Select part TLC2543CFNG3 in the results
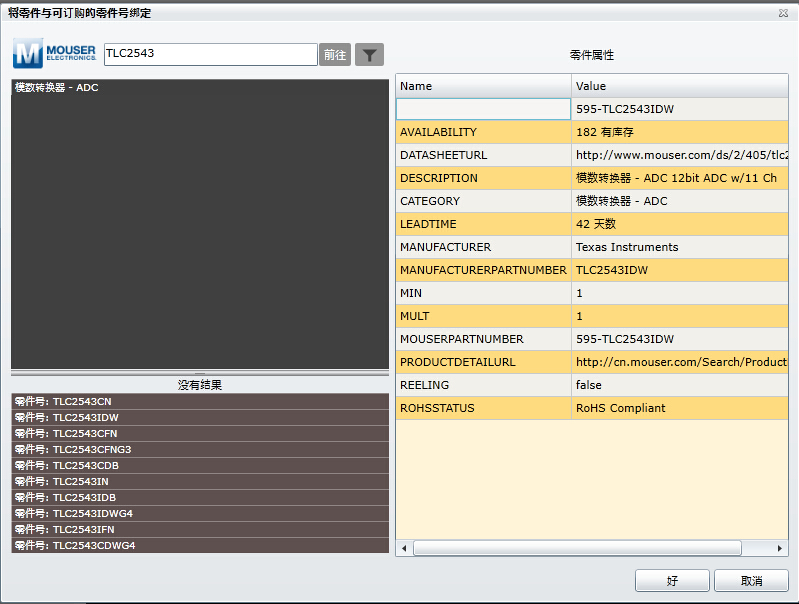The image size is (799, 604). click(200, 449)
